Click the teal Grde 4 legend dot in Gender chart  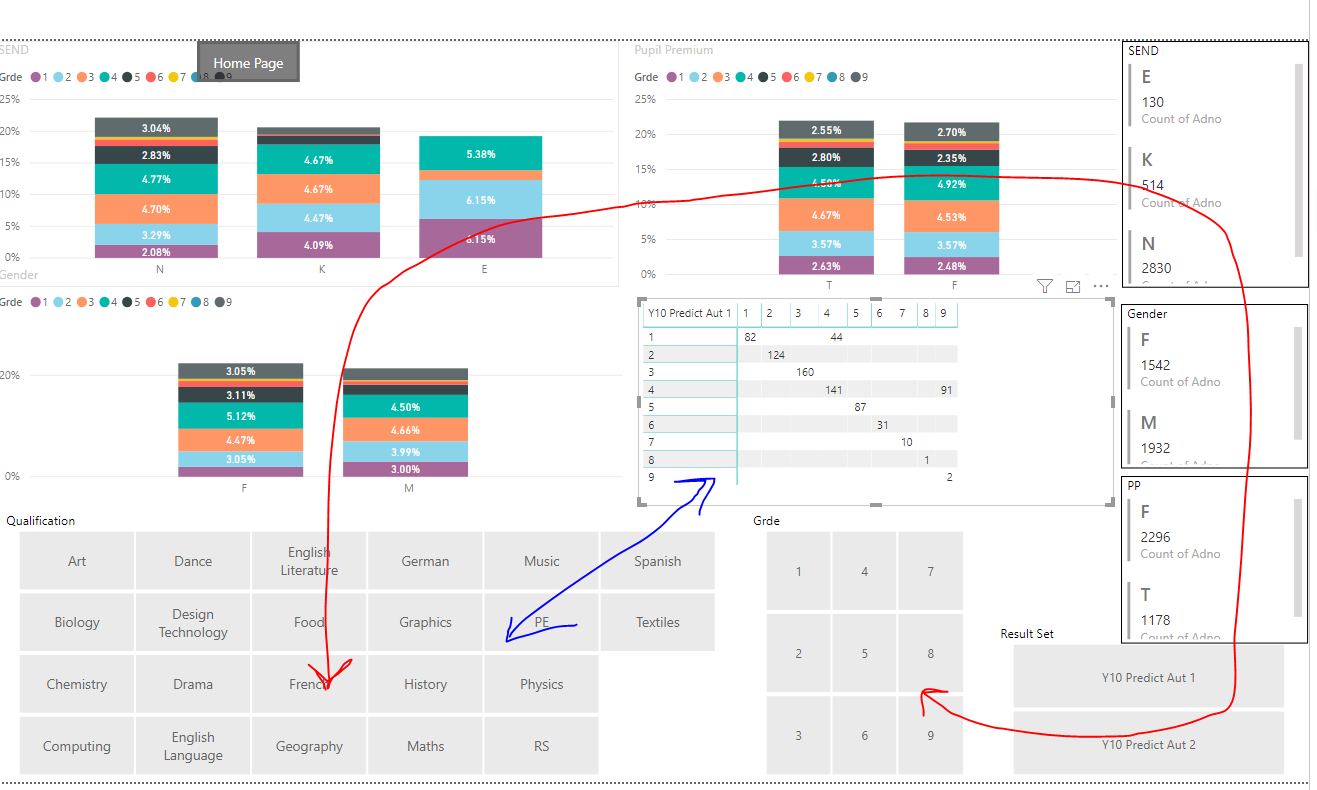pos(104,301)
